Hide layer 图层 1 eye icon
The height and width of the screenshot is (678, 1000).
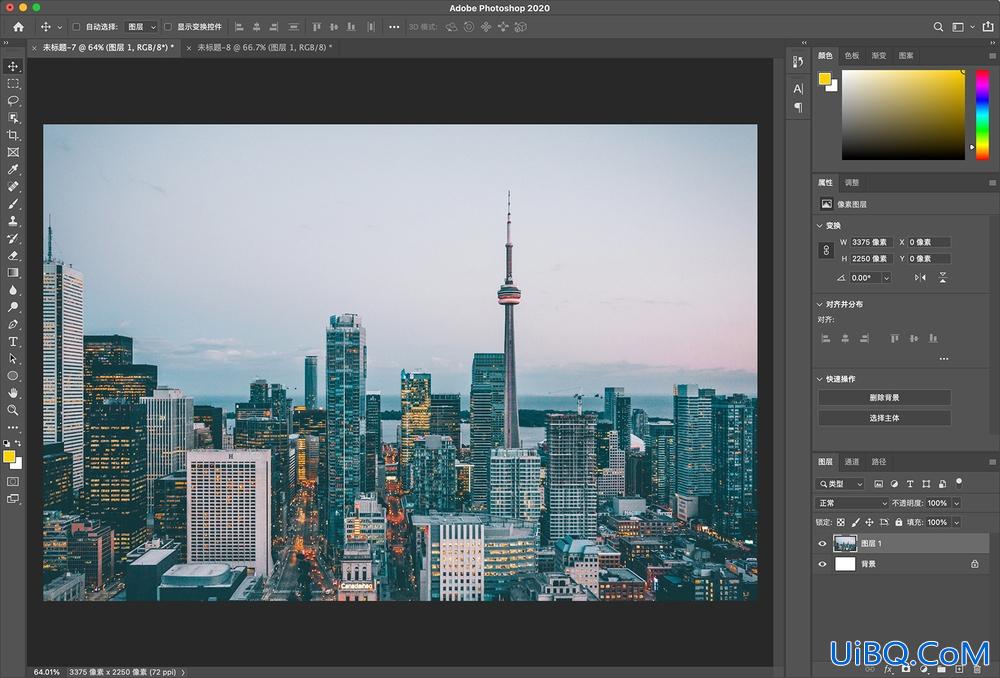822,543
